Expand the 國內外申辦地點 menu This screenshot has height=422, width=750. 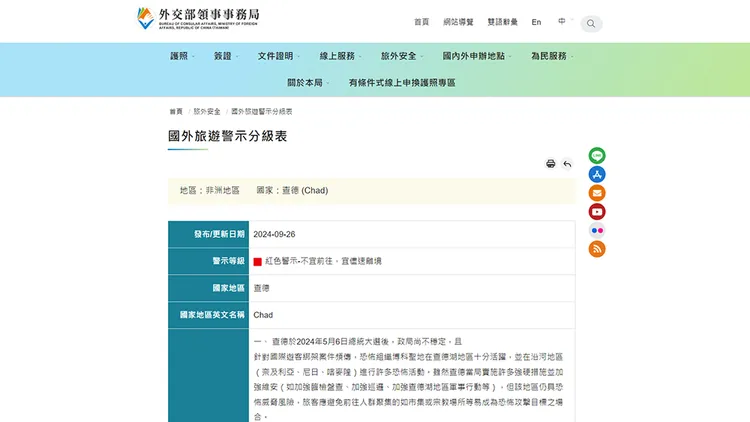coord(477,56)
